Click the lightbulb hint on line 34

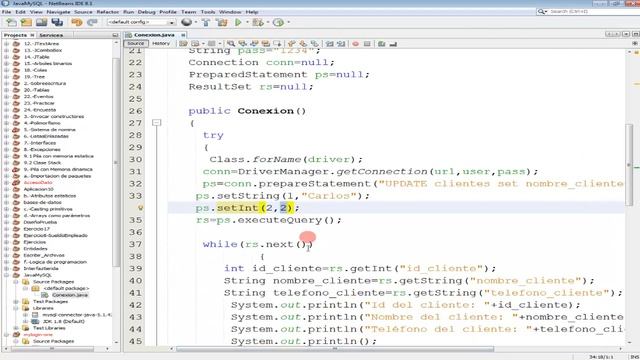[140, 208]
